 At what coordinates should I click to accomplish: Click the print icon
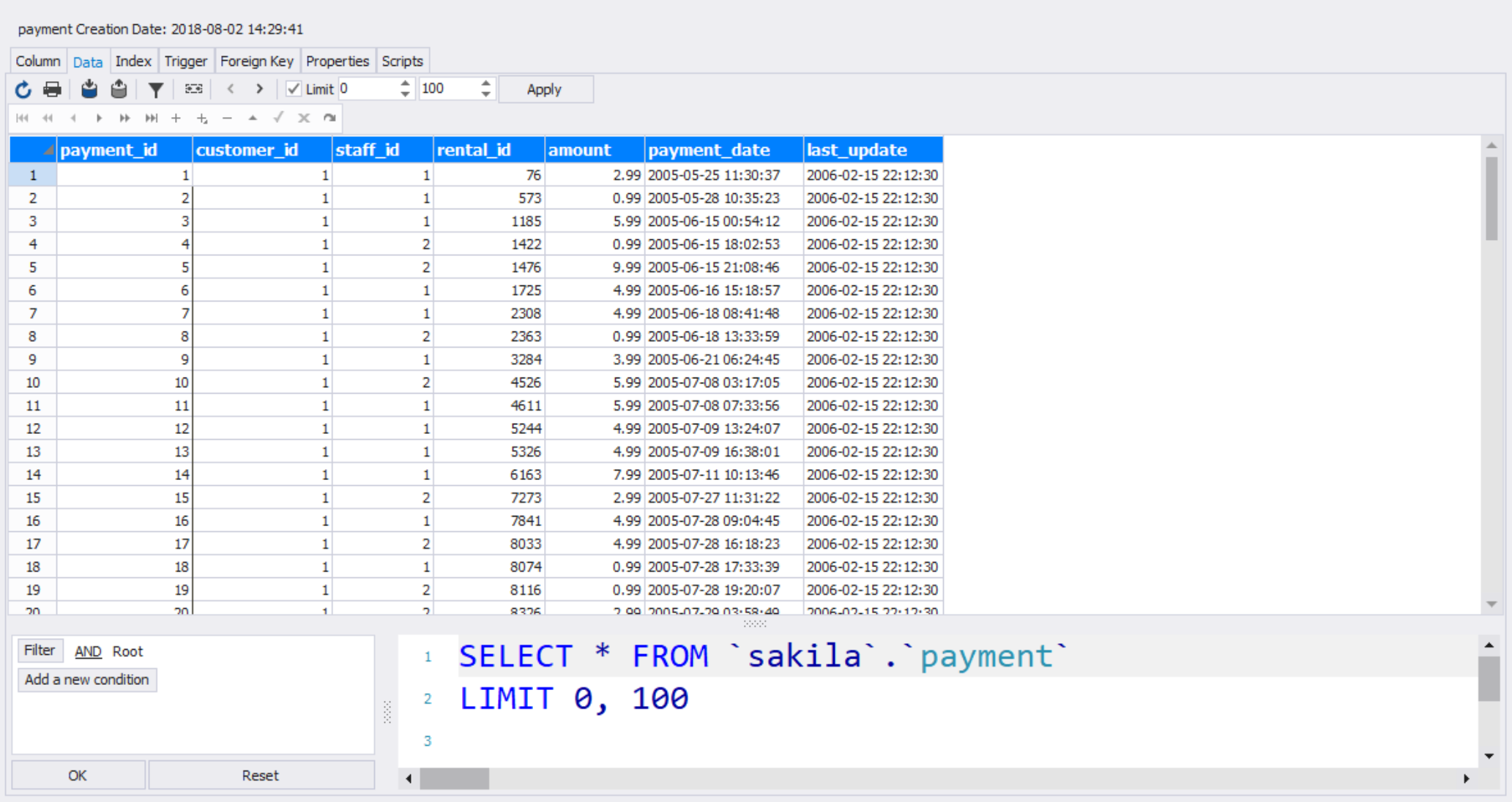(x=52, y=89)
